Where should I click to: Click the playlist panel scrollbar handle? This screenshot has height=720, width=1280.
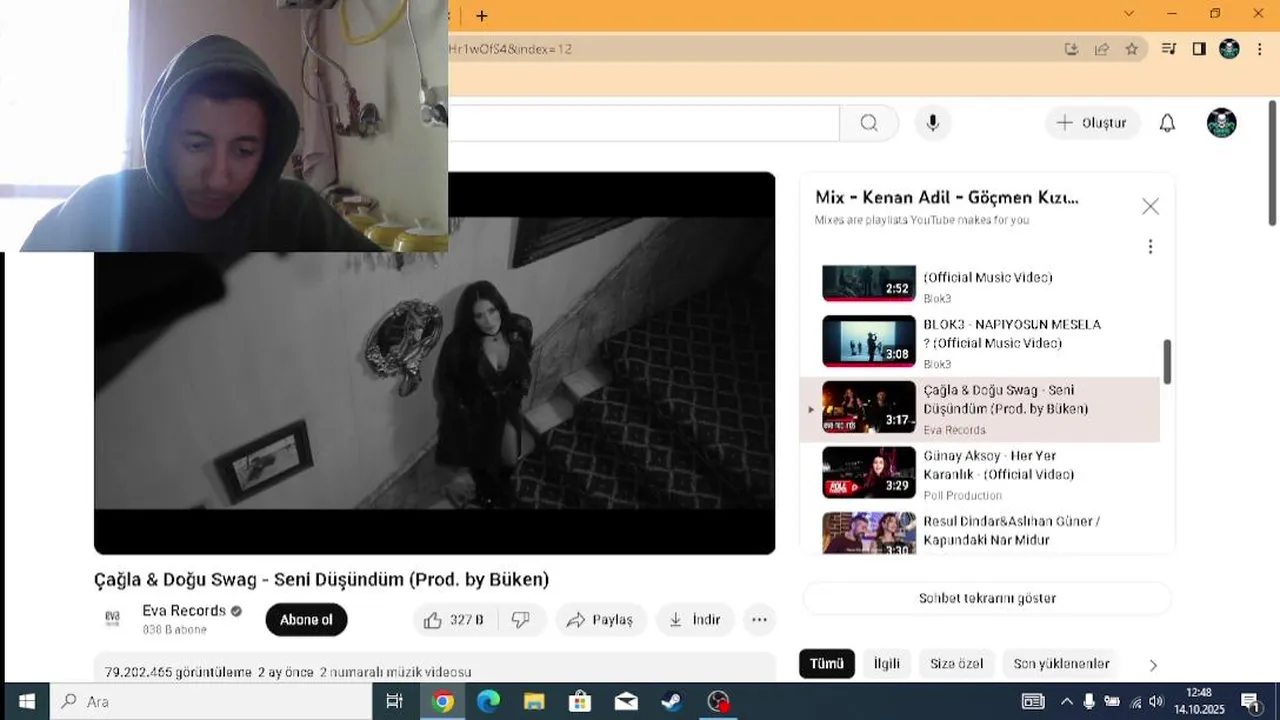1167,361
